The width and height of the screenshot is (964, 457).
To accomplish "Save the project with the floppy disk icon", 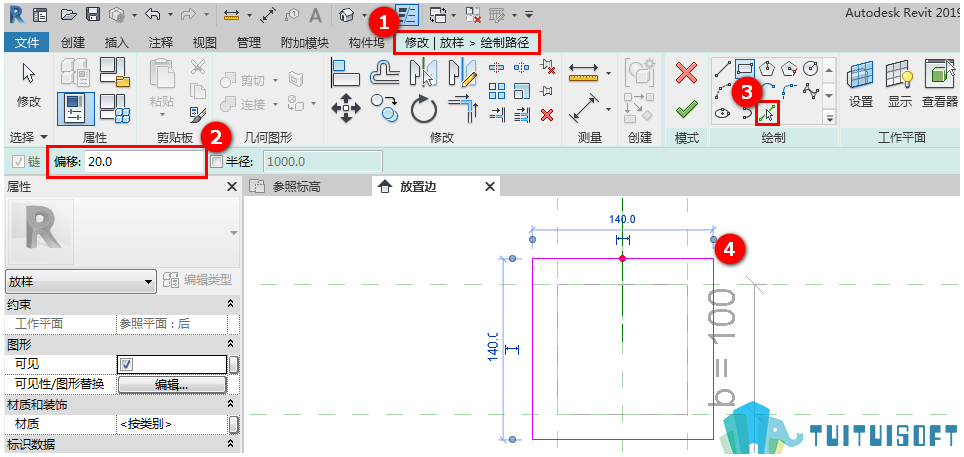I will tap(92, 14).
